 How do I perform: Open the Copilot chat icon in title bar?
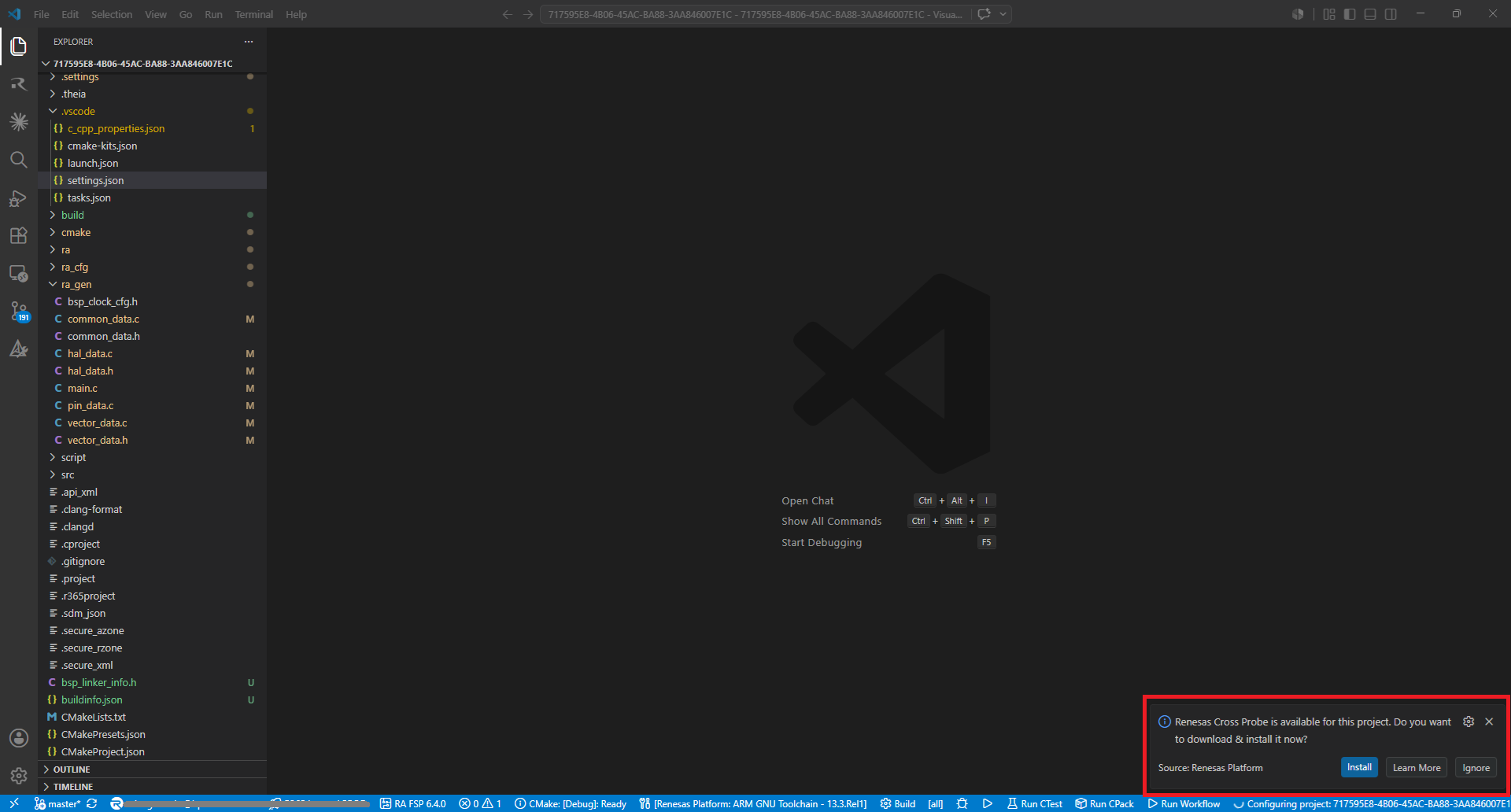click(984, 14)
